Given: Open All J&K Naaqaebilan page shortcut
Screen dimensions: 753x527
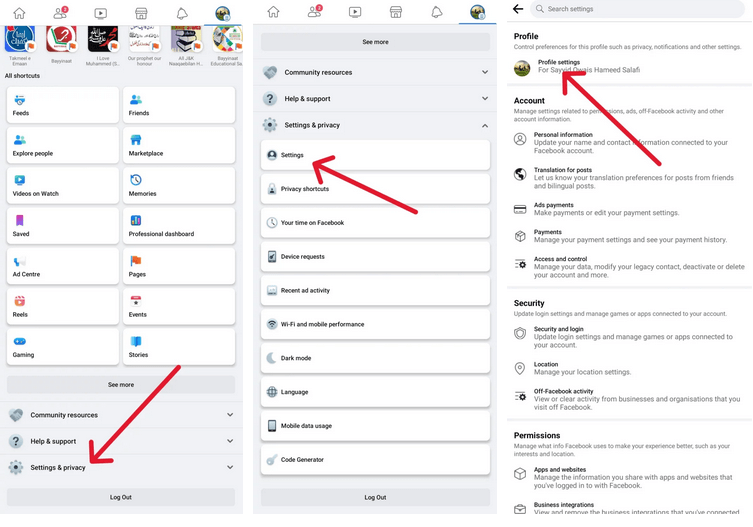Looking at the screenshot, I should (186, 46).
